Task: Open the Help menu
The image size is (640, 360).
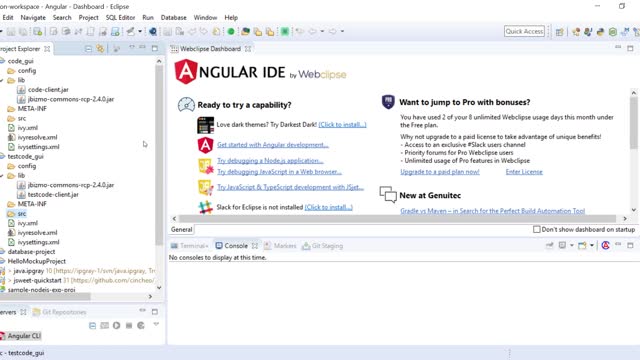Action: [x=231, y=18]
